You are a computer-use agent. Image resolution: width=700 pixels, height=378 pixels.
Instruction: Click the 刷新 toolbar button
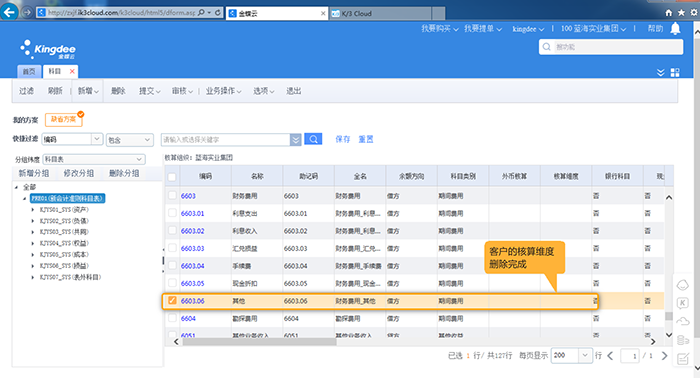tap(55, 91)
